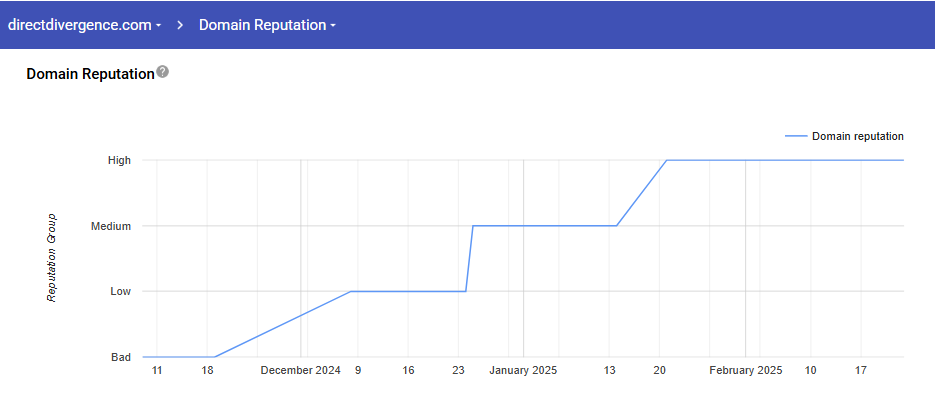Click the Low y-axis label
The image size is (935, 417).
coord(121,292)
